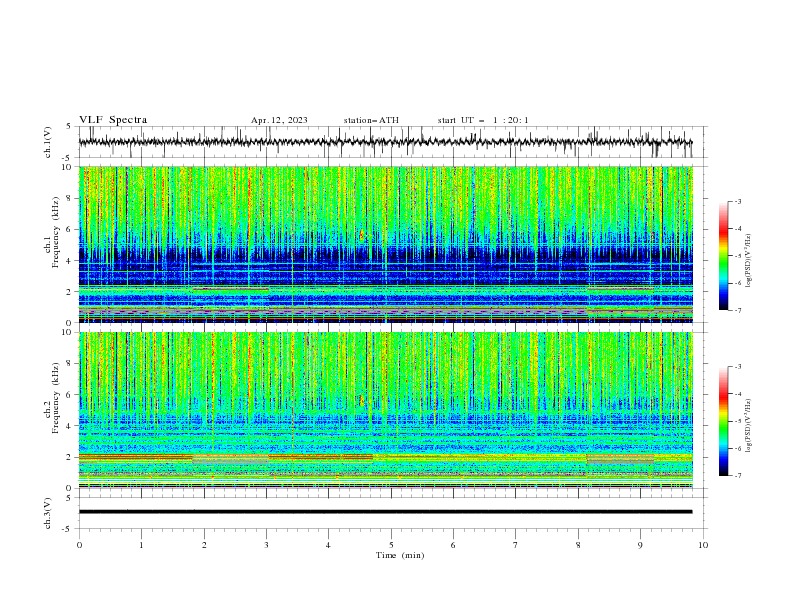
Task: Click the ch.3 flat voltage trace
Action: [x=385, y=512]
